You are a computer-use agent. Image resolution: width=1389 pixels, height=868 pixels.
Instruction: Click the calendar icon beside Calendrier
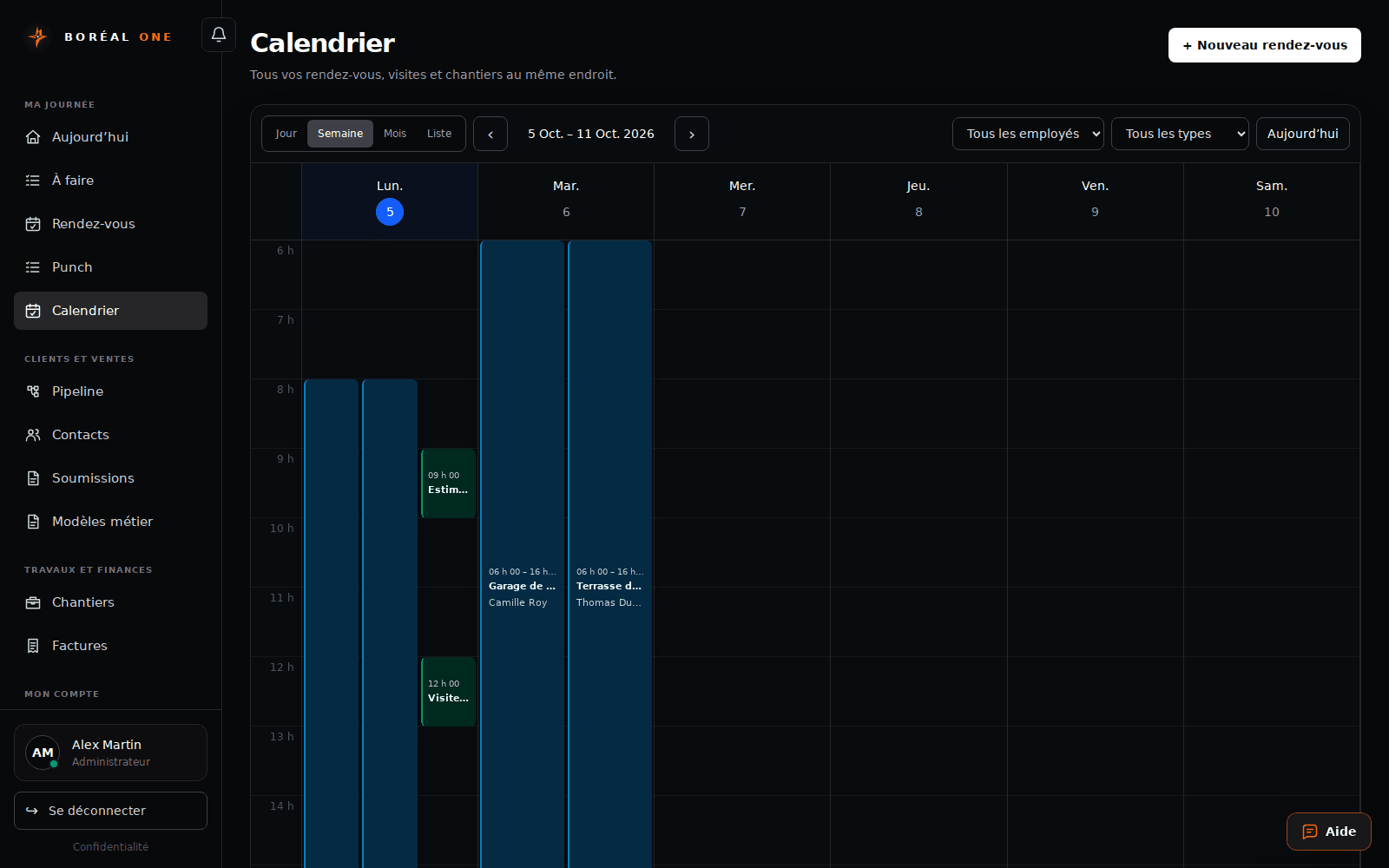tap(33, 311)
